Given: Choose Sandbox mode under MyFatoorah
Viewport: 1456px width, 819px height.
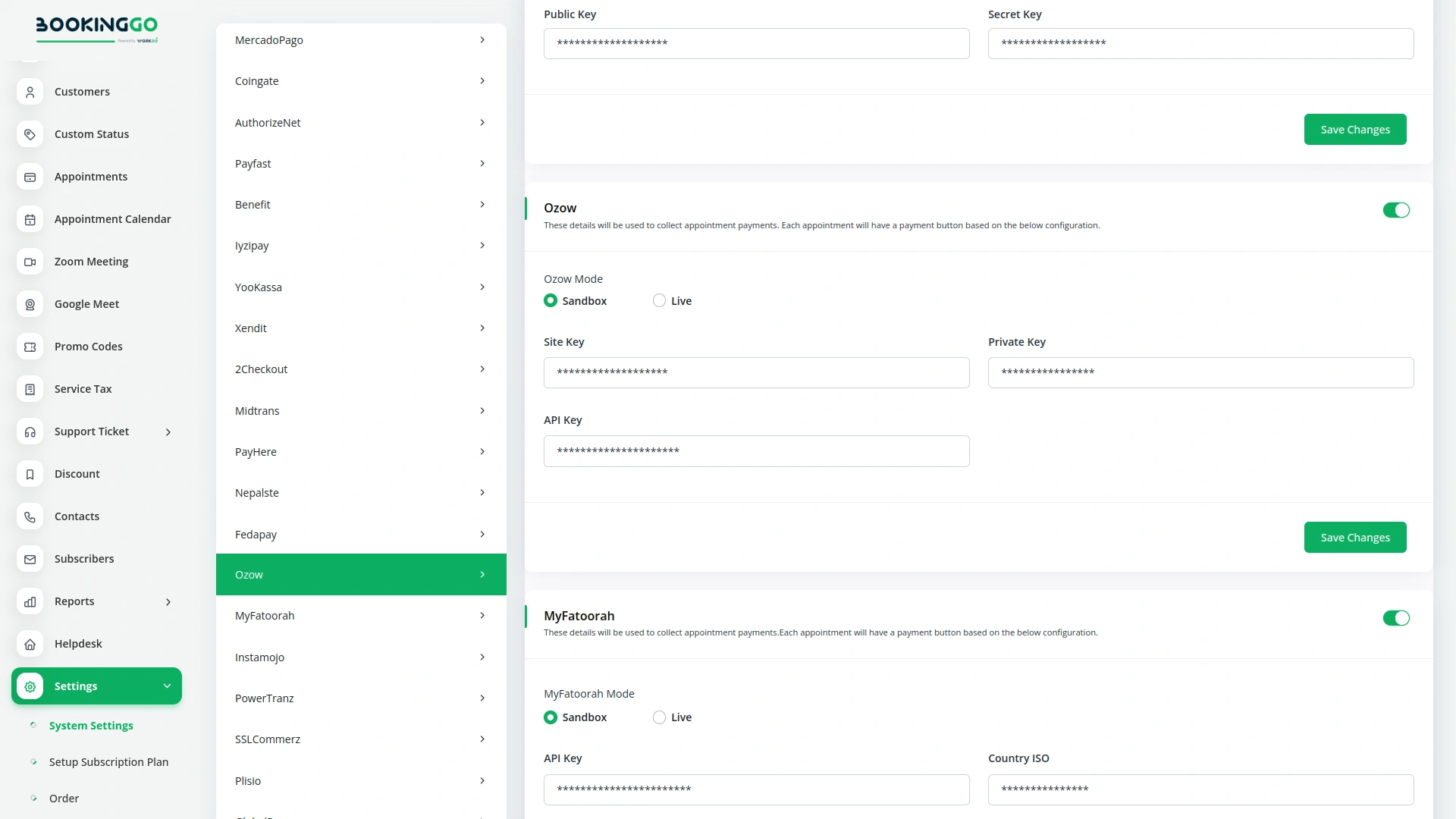Looking at the screenshot, I should [550, 717].
